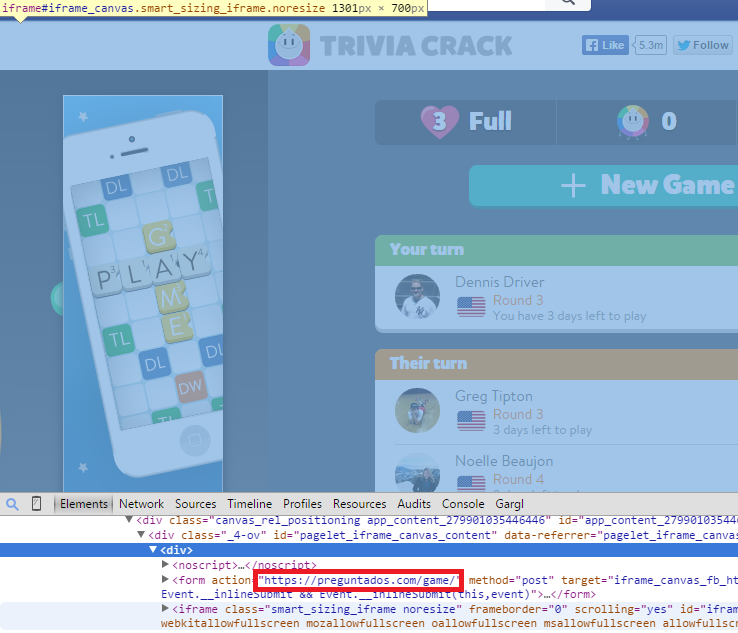Click the heart lives icon
The image size is (738, 633).
(438, 122)
